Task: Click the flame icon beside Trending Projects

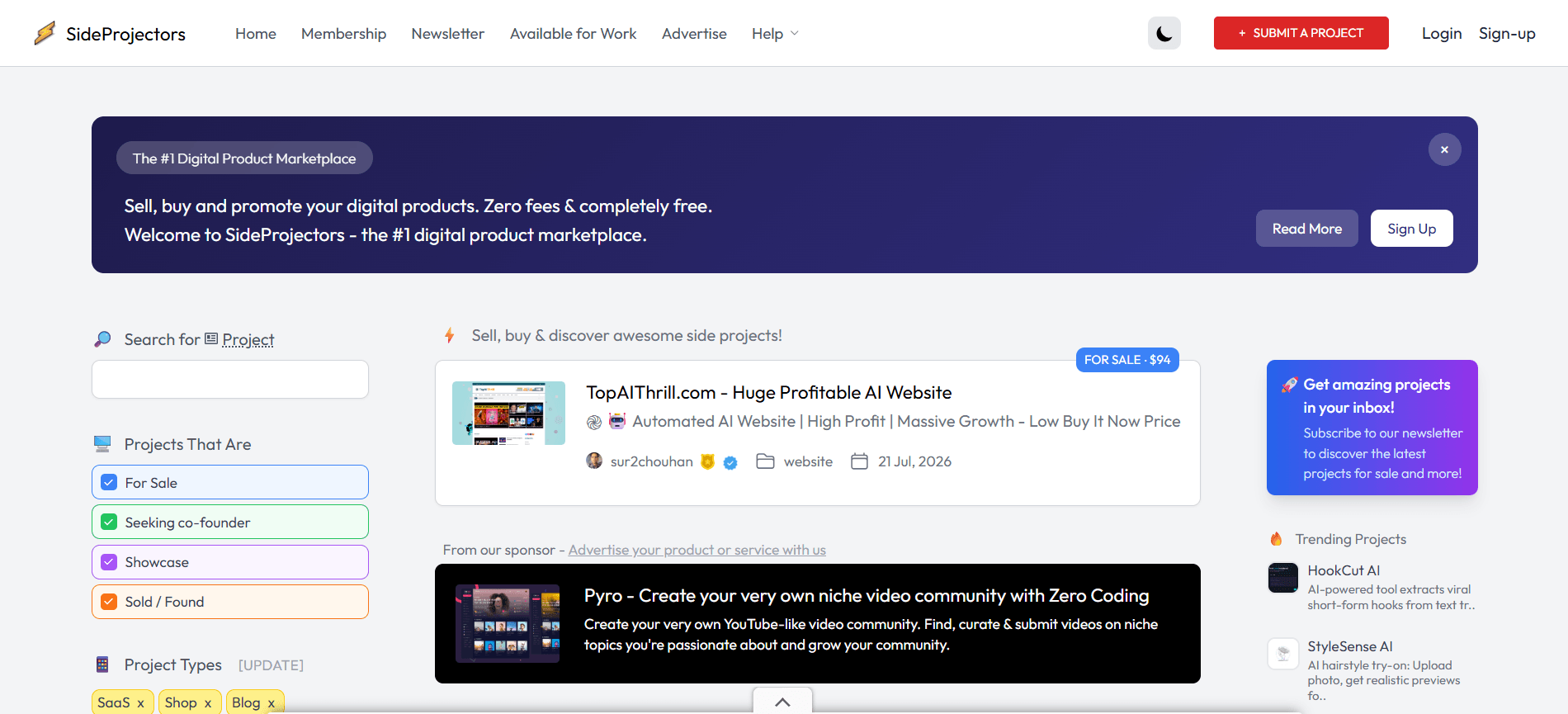Action: (1276, 539)
